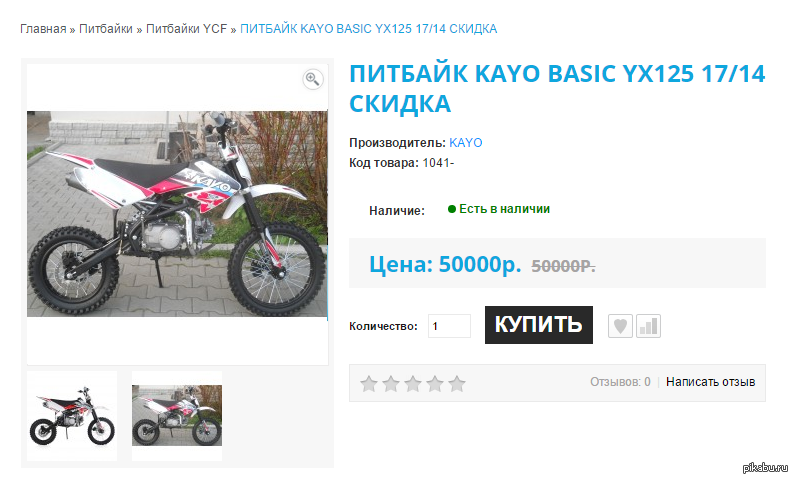Screen dimensions: 793x479
Task: Click the KAYO manufacturer link
Action: click(465, 143)
